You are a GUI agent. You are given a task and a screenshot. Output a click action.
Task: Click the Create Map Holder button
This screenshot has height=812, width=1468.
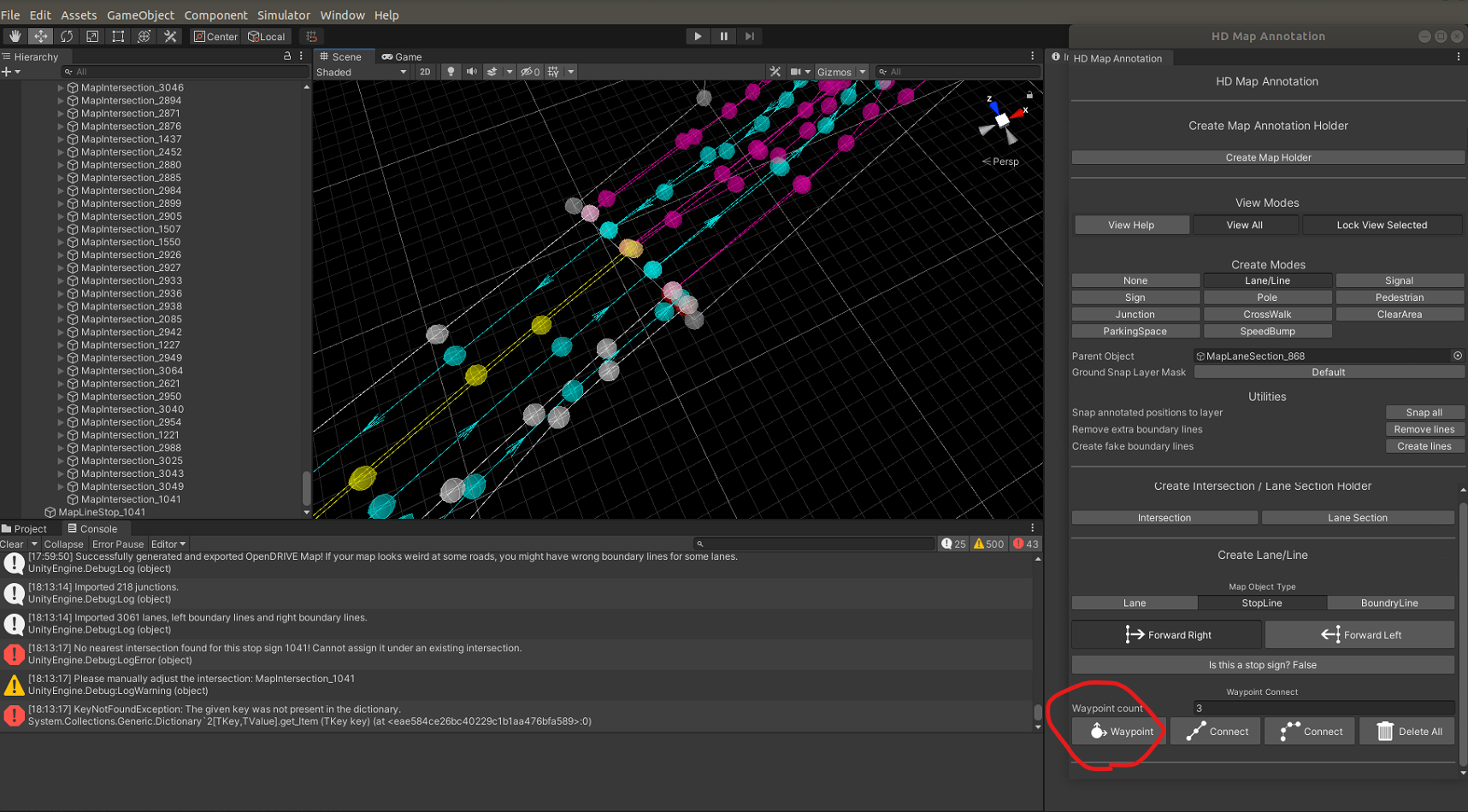click(x=1268, y=156)
